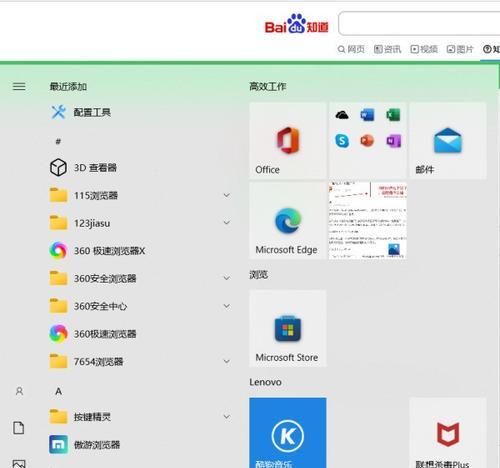
Task: Click the 最近添加 heading
Action: [68, 87]
